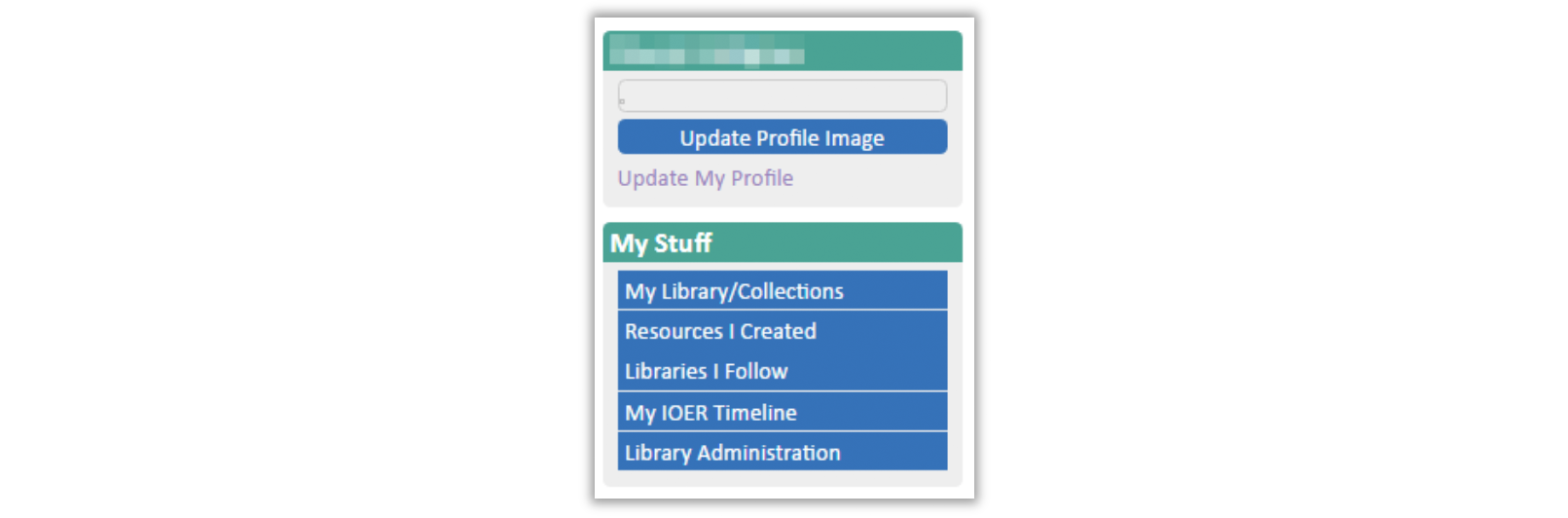Go to Libraries I Follow

[x=782, y=371]
